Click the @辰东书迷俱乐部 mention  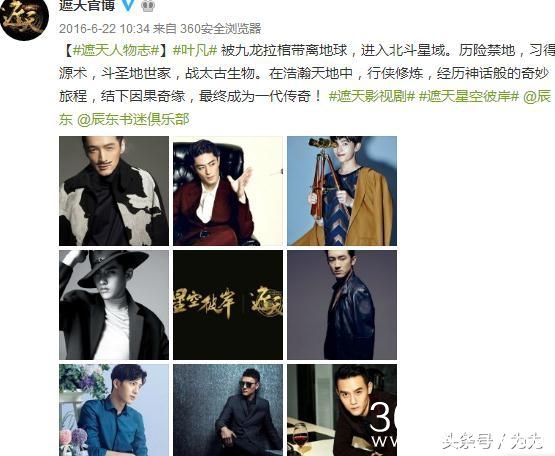click(133, 119)
